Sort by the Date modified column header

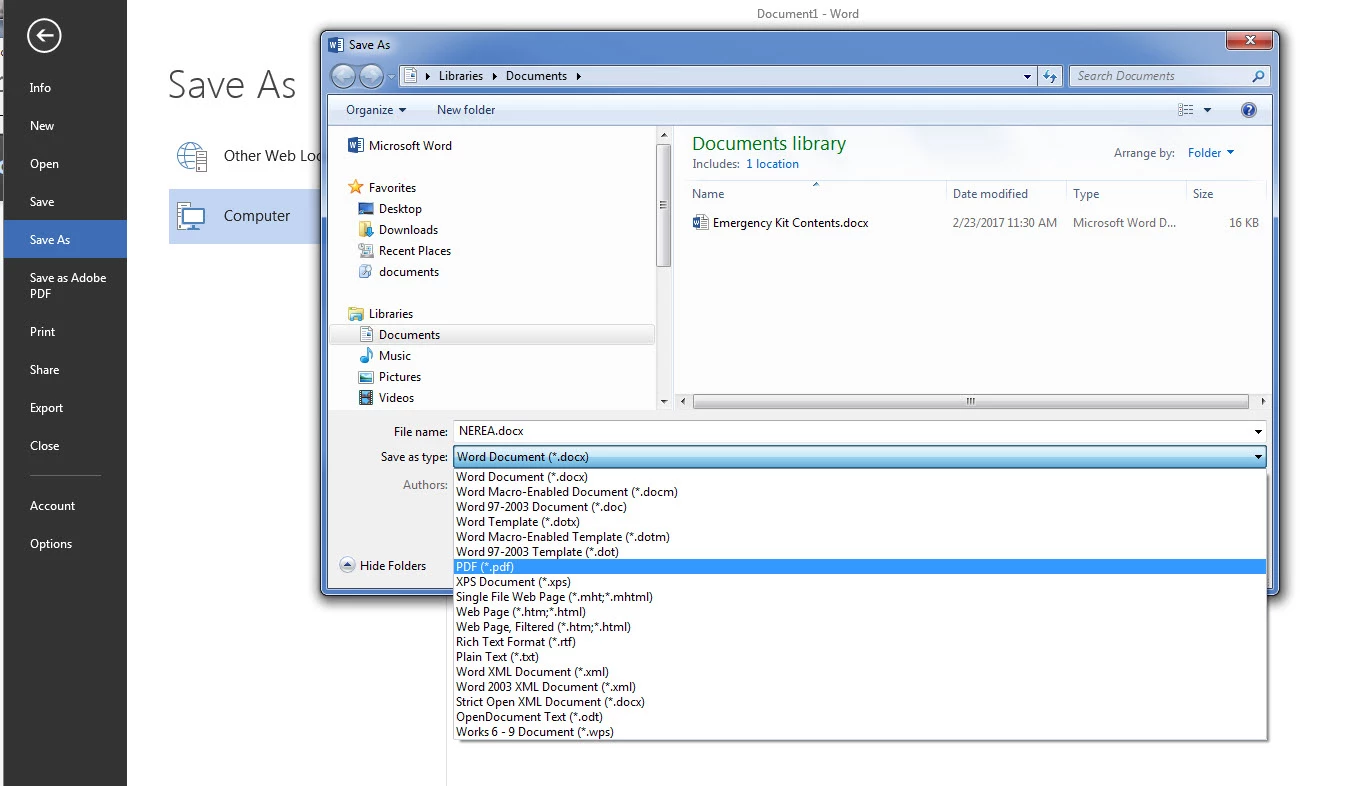click(1006, 194)
